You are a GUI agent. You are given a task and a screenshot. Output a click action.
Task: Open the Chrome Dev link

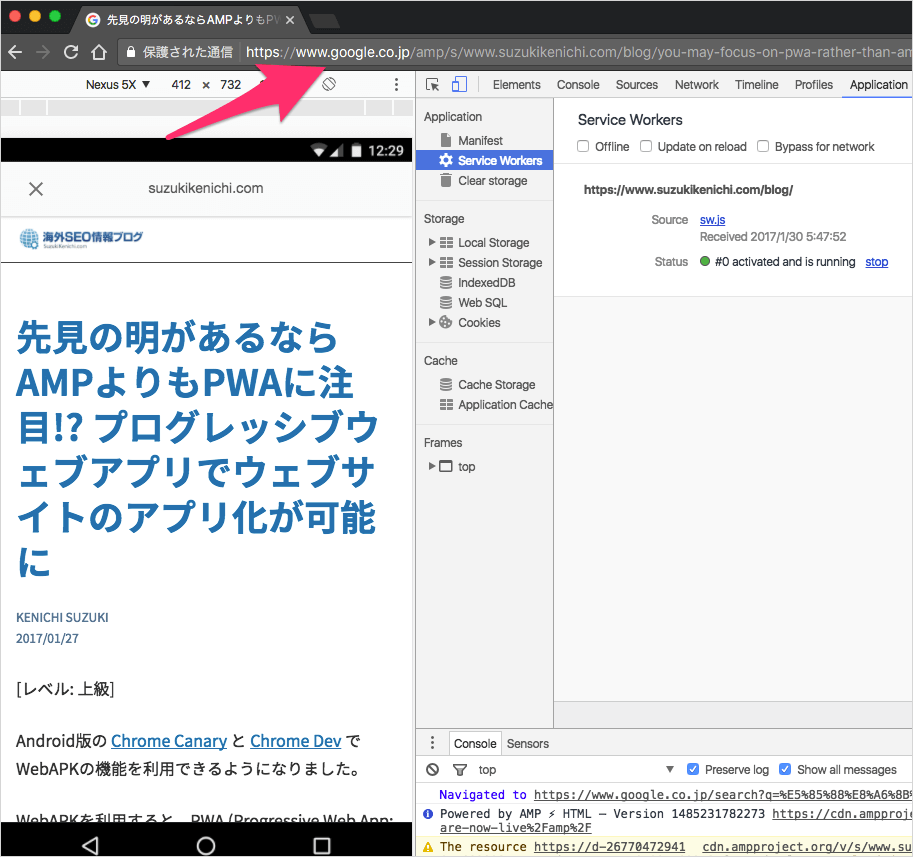[295, 741]
